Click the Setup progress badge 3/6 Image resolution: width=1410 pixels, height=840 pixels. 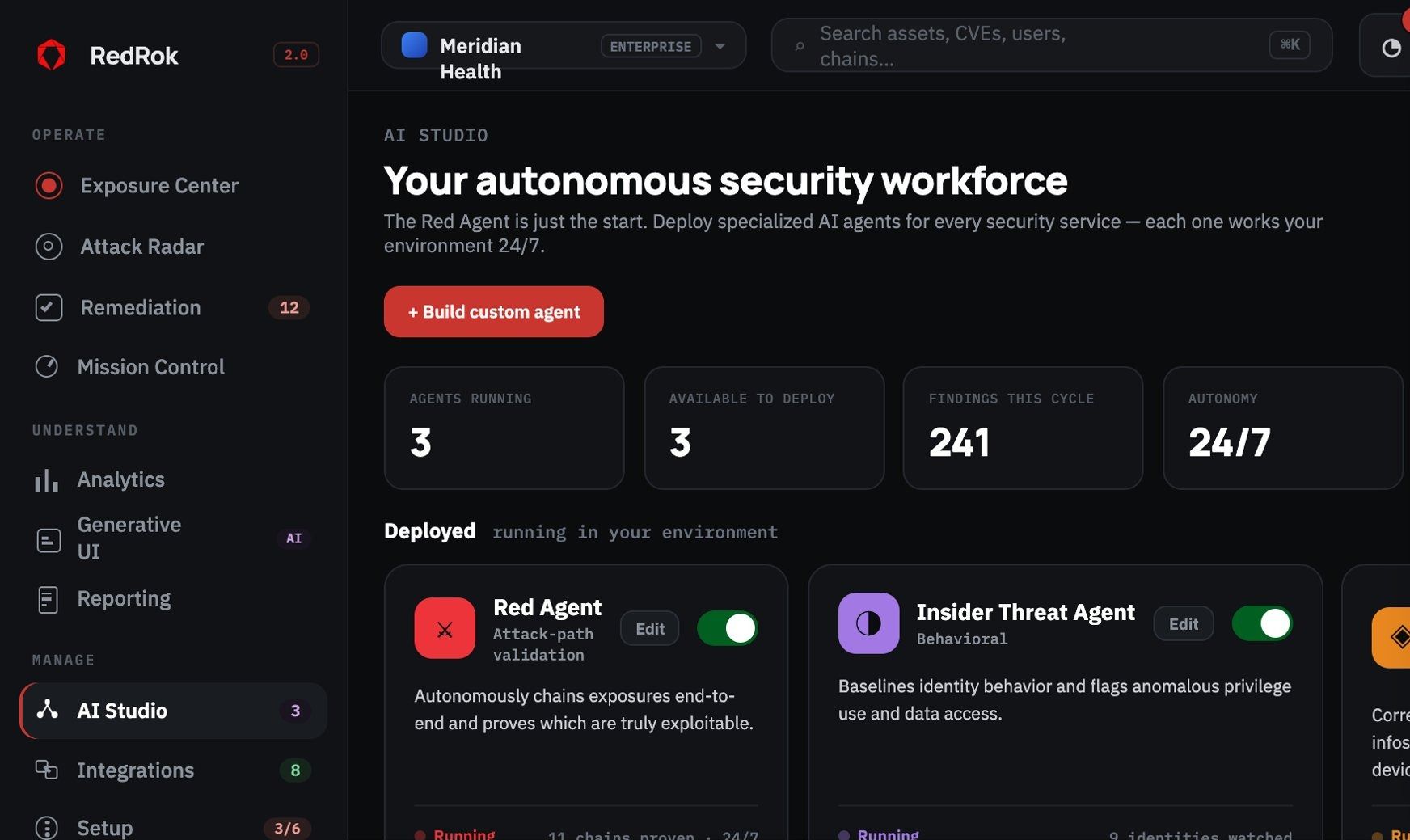[287, 829]
